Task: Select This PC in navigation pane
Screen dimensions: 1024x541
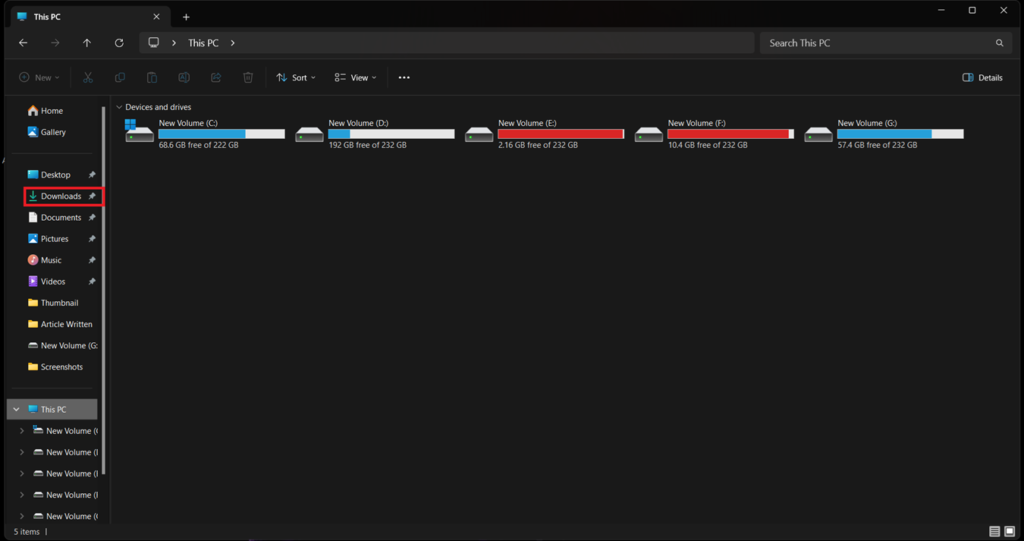Action: tap(52, 410)
